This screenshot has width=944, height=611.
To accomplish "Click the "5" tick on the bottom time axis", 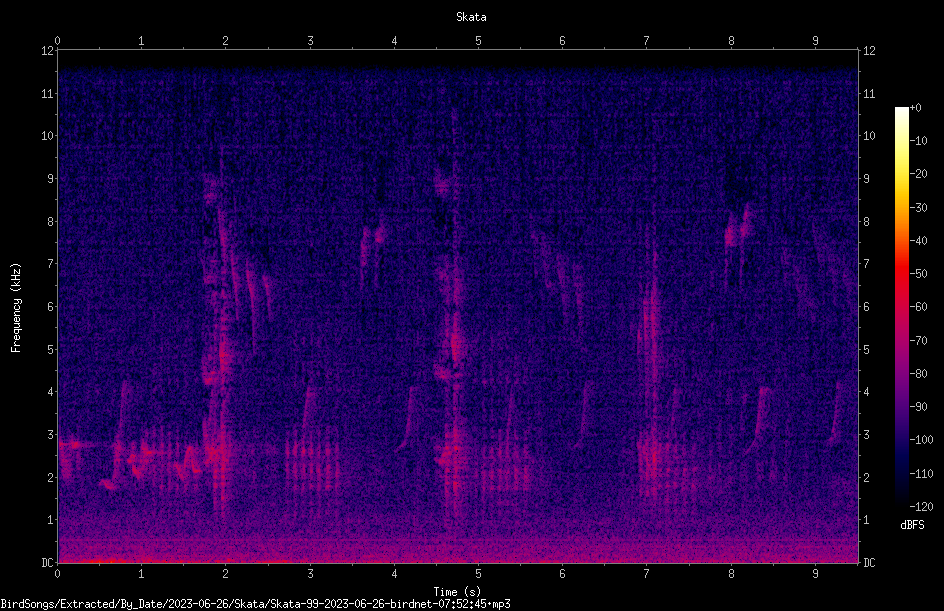I will click(x=479, y=574).
